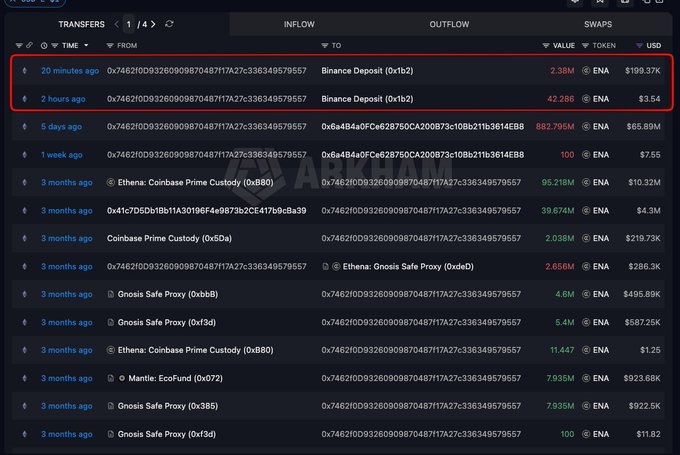Click the transaction link icon in header
The height and width of the screenshot is (455, 680).
pyautogui.click(x=29, y=45)
